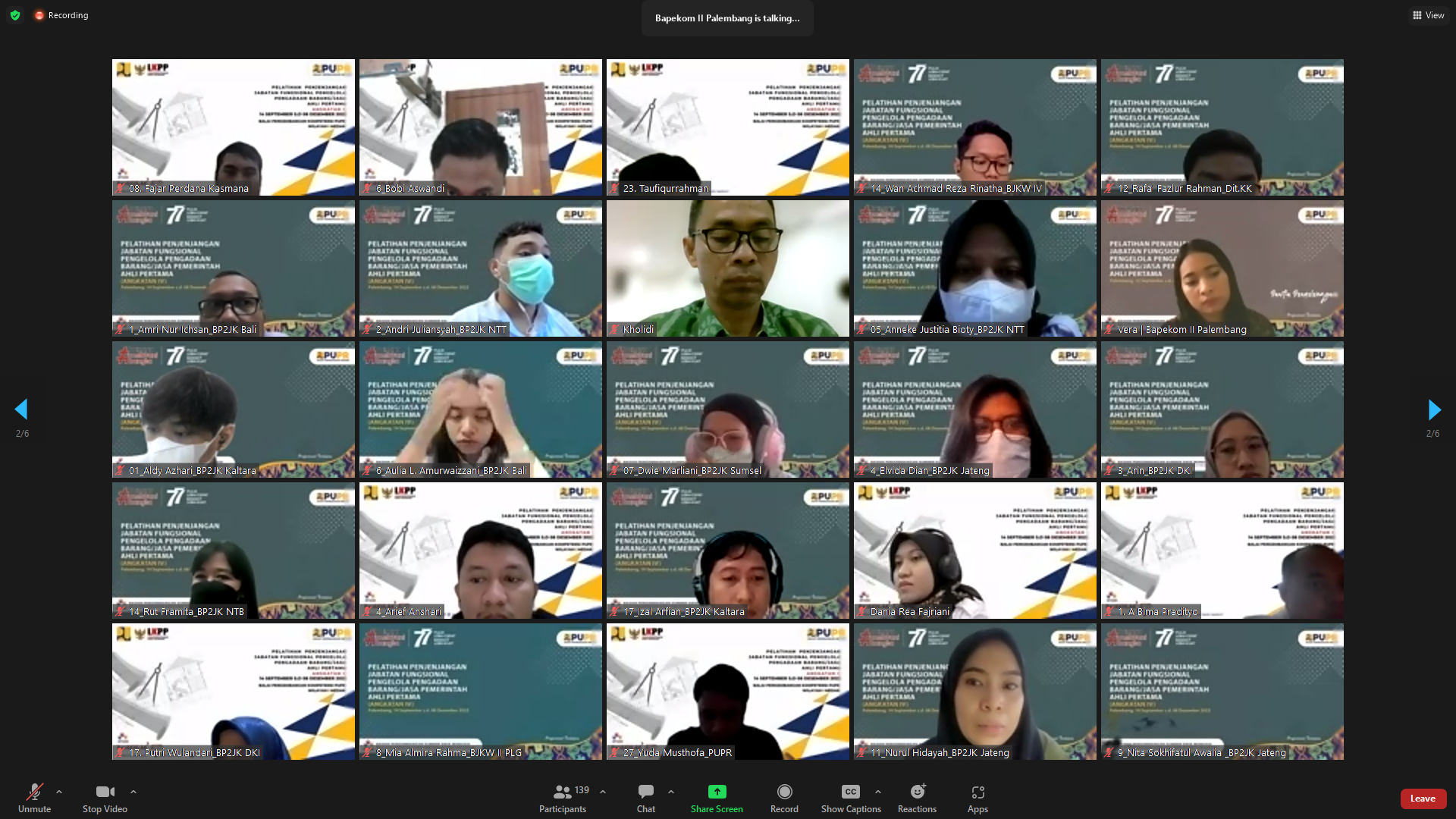The image size is (1456, 819).
Task: Select tile of 27_Yuda Musthofa_PUPR
Action: click(728, 692)
